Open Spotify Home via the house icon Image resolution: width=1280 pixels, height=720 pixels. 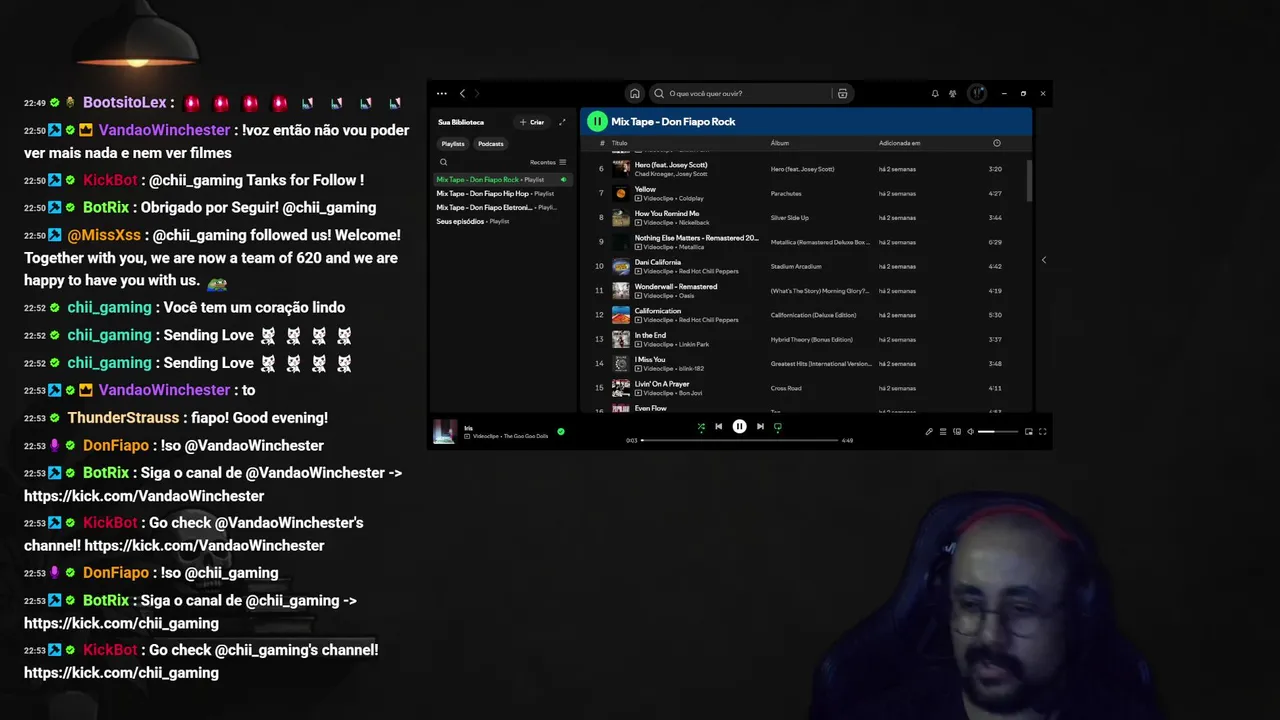[x=634, y=94]
